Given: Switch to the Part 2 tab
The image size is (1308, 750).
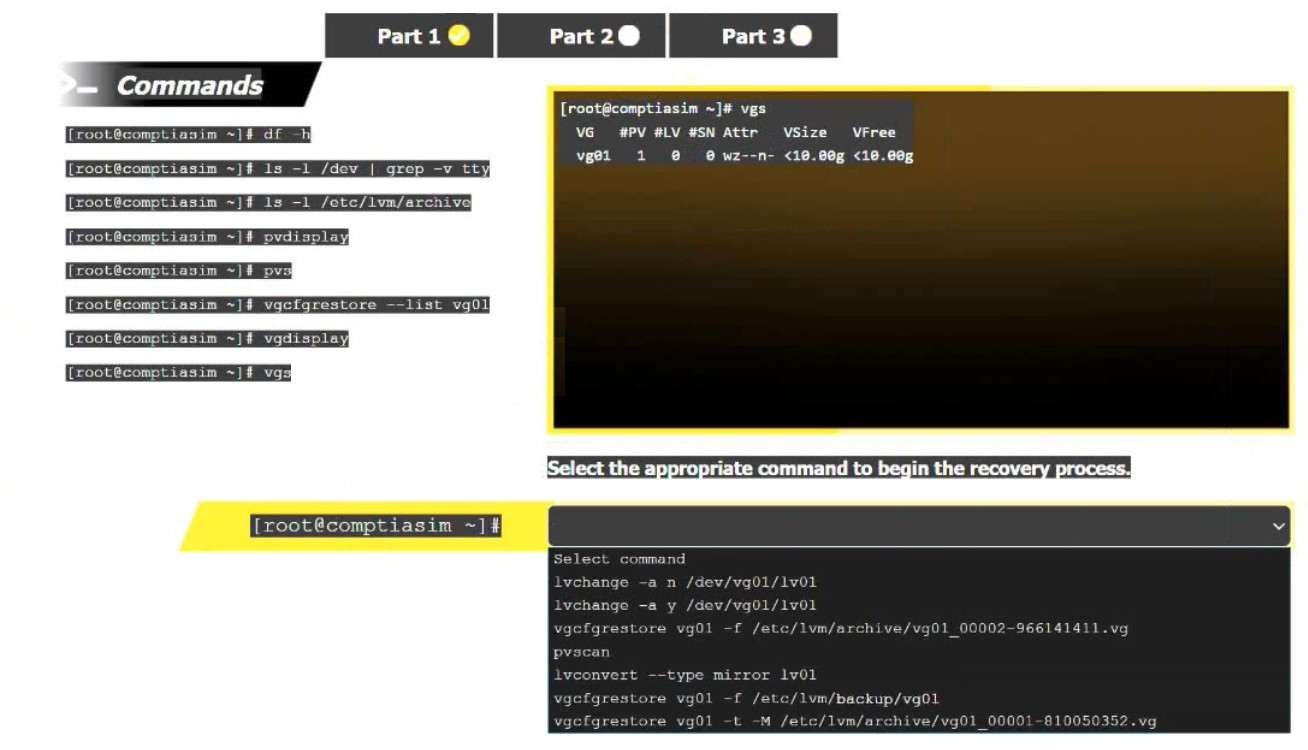Looking at the screenshot, I should click(582, 36).
